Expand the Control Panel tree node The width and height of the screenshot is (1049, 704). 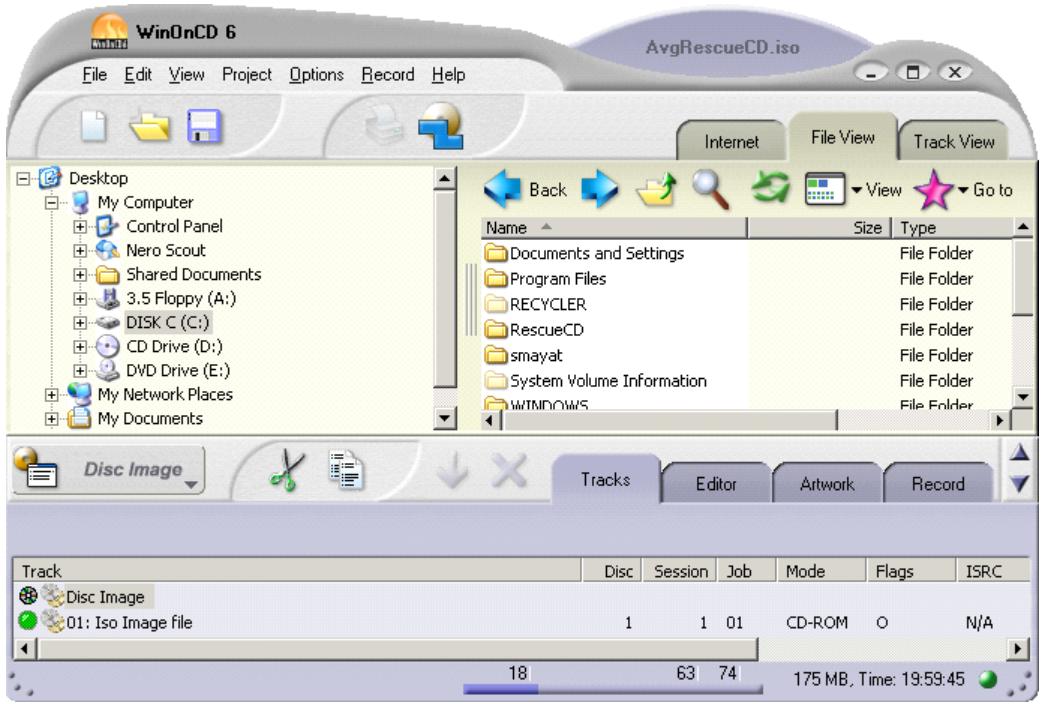coord(80,226)
